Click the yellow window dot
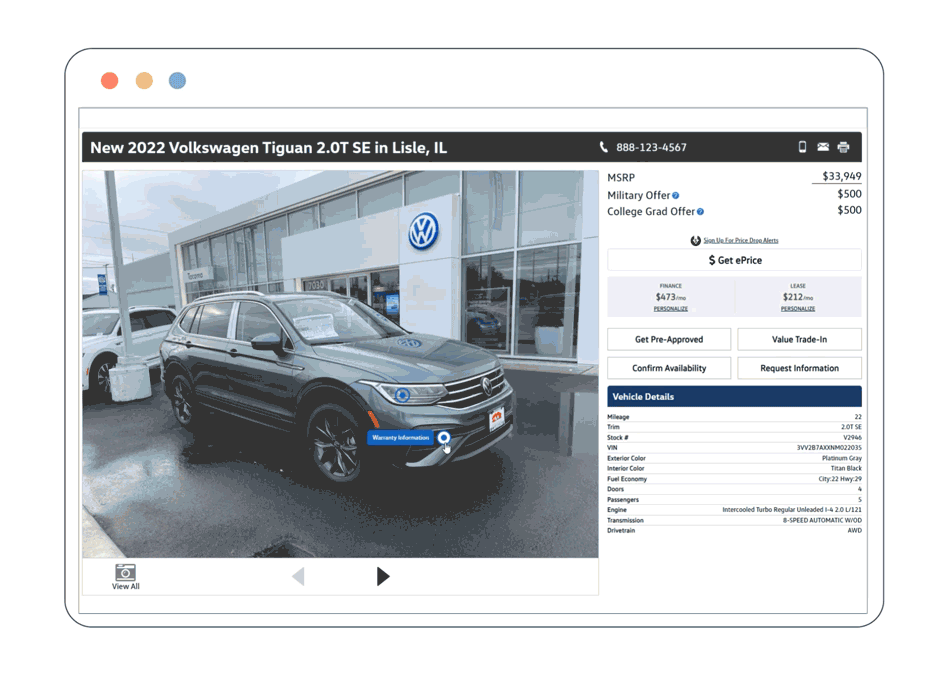Viewport: 948px width, 675px height. click(144, 80)
